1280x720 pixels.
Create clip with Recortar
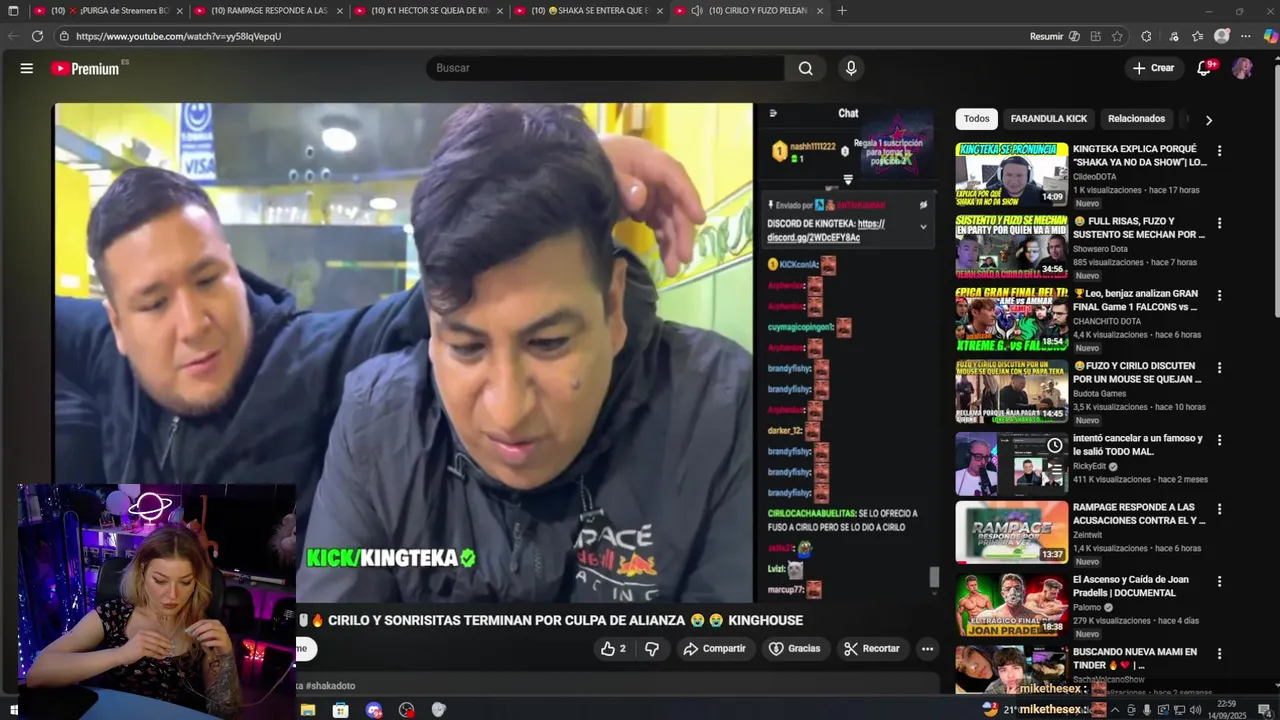(x=871, y=649)
